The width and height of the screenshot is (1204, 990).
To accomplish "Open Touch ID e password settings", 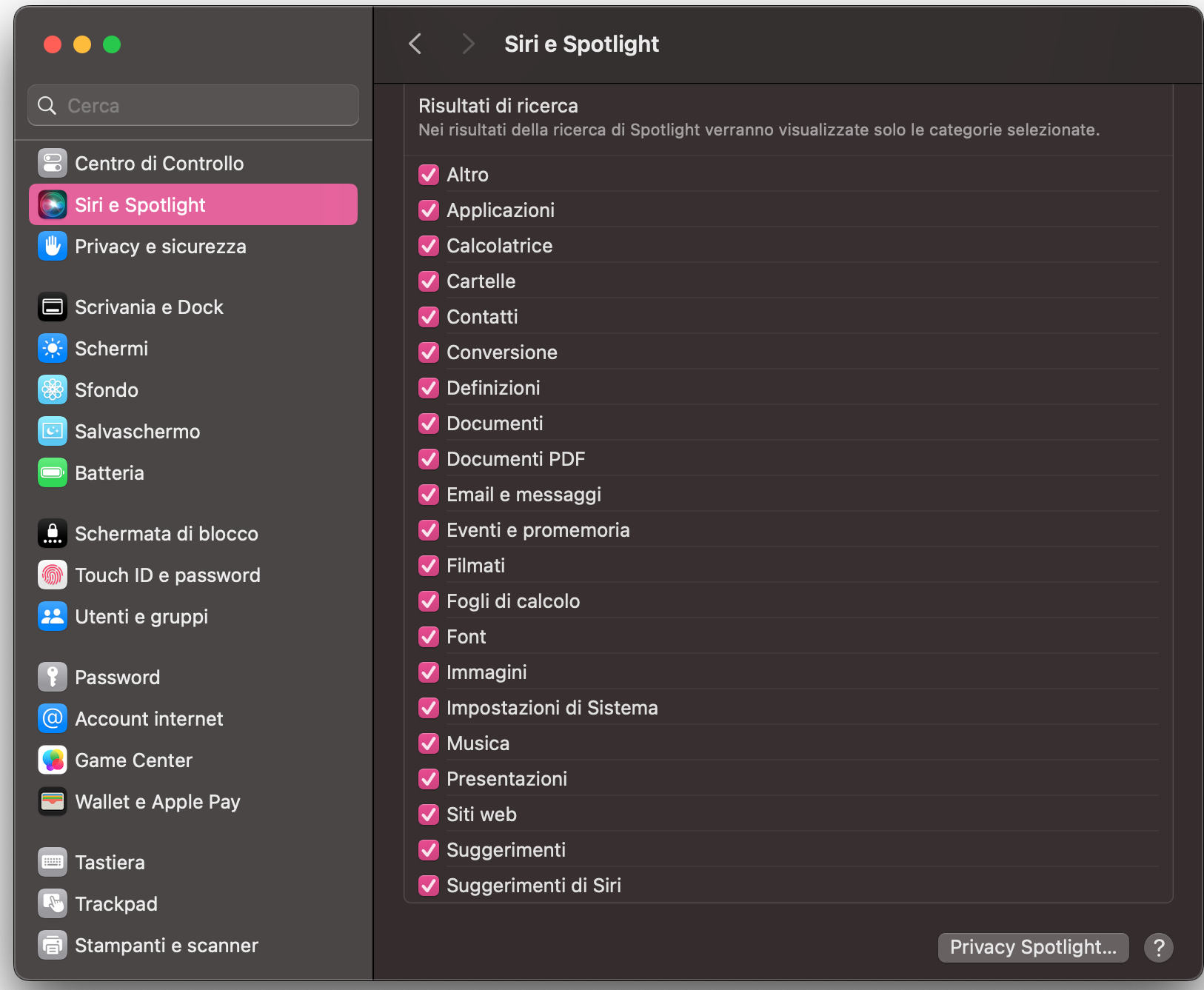I will tap(168, 575).
